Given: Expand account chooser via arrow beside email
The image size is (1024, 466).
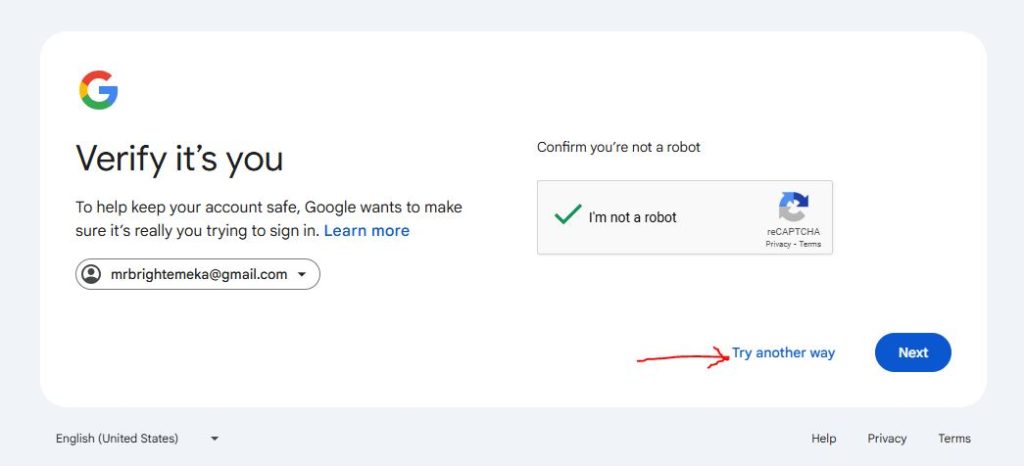Looking at the screenshot, I should [302, 275].
